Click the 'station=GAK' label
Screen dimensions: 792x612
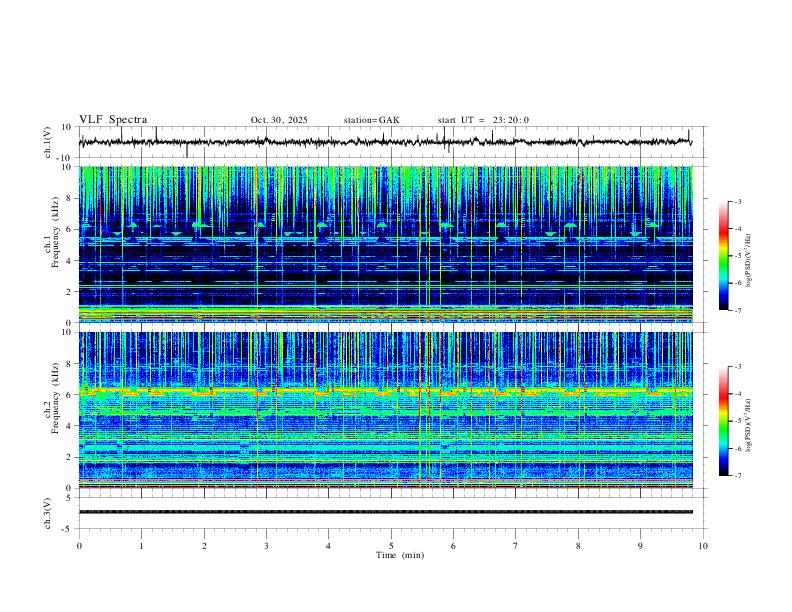click(x=371, y=120)
